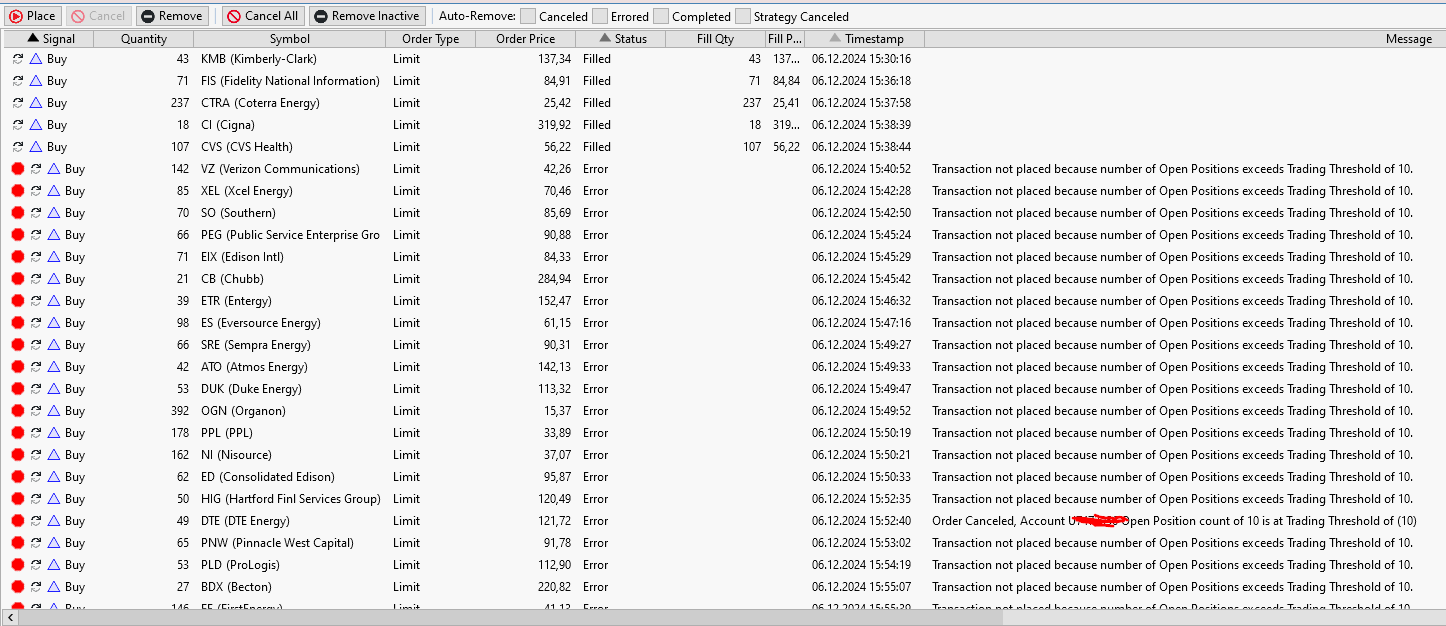The height and width of the screenshot is (626, 1446).
Task: Click the 'VZ (Verizon Communications)' symbol cell
Action: (x=280, y=169)
